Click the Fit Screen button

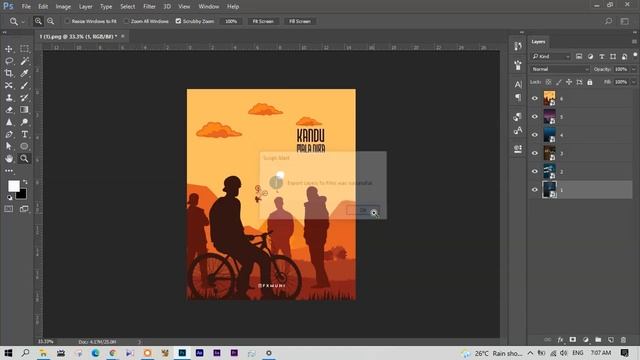pyautogui.click(x=263, y=21)
